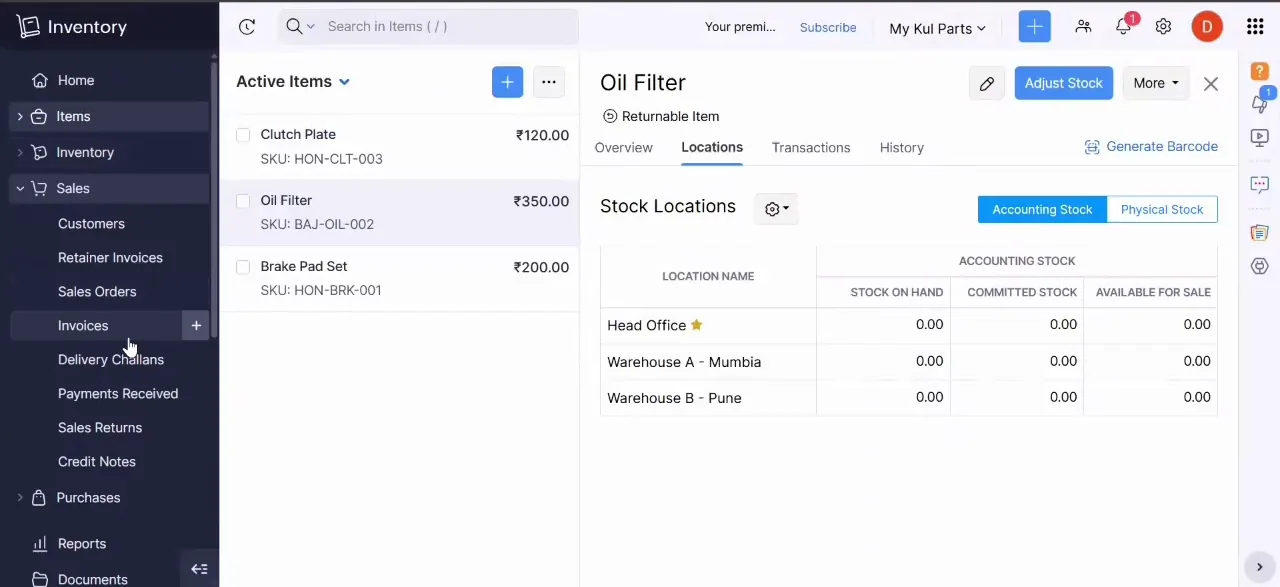1280x587 pixels.
Task: Open the More dropdown button
Action: pyautogui.click(x=1156, y=83)
